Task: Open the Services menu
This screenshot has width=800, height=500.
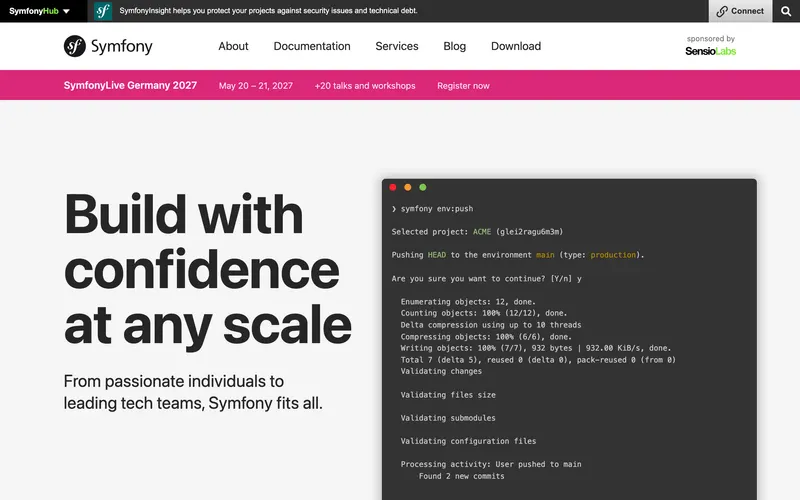Action: 396,46
